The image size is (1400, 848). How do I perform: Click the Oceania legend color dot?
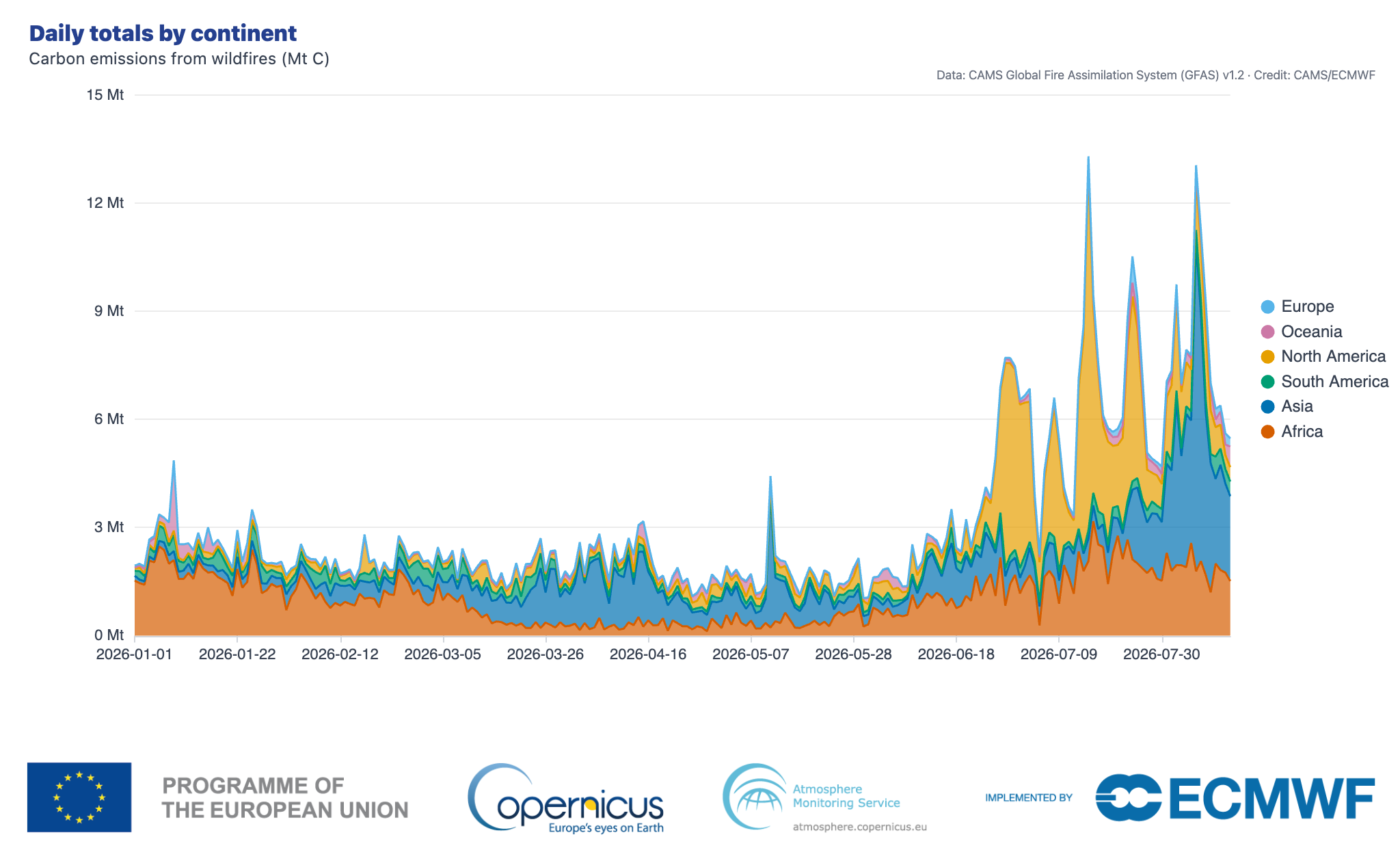(x=1267, y=332)
